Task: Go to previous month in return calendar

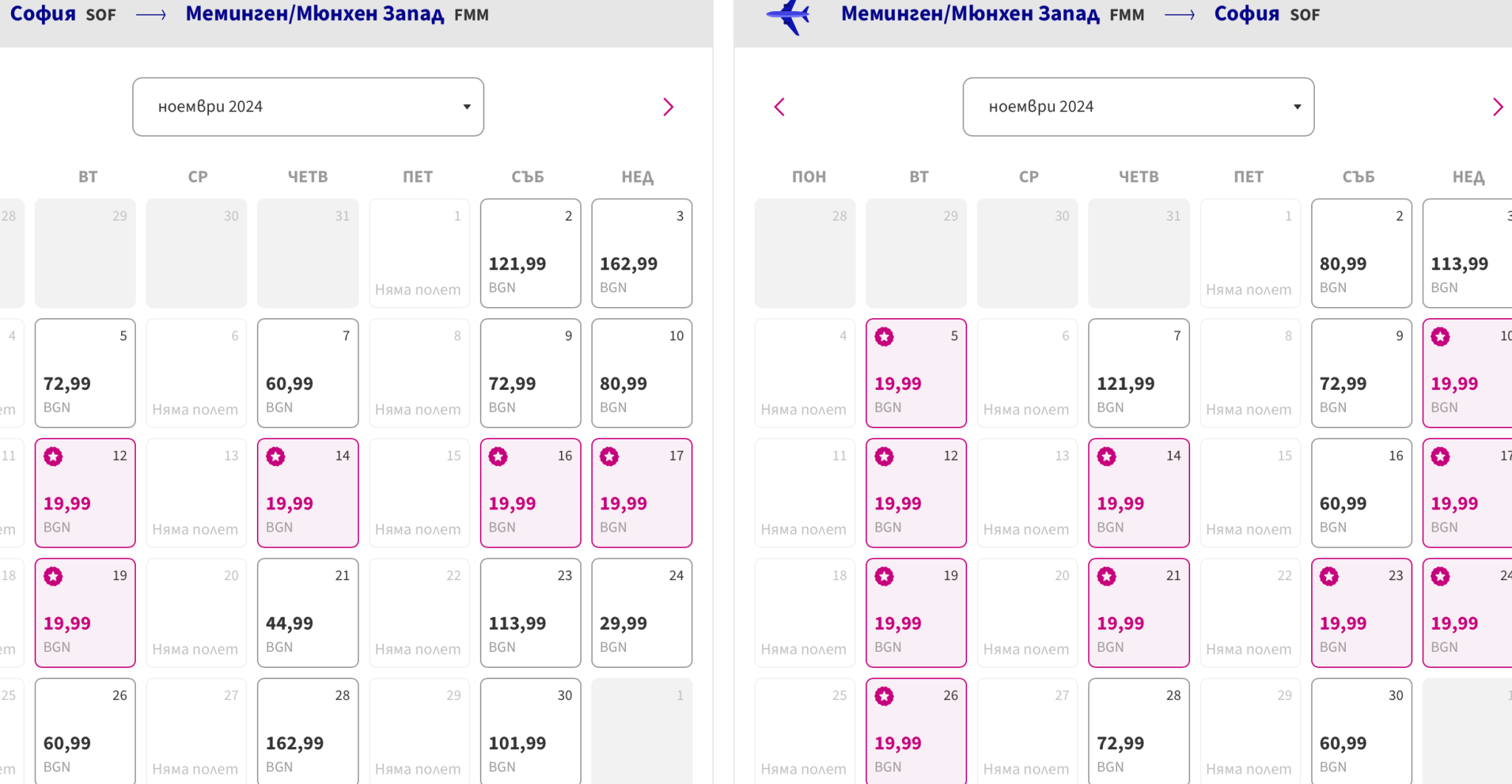Action: pyautogui.click(x=779, y=107)
